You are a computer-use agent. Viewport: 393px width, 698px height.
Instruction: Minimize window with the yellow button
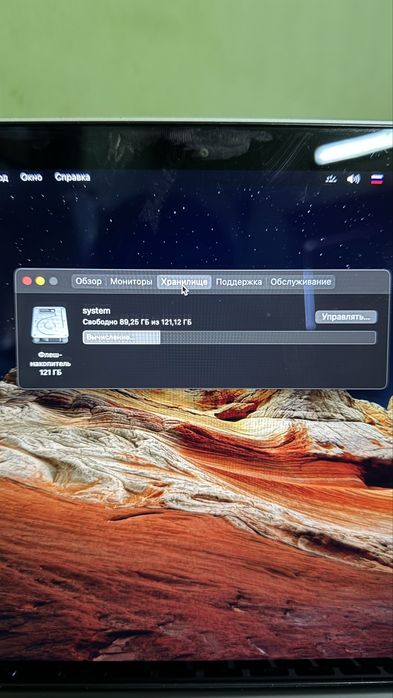pyautogui.click(x=40, y=281)
